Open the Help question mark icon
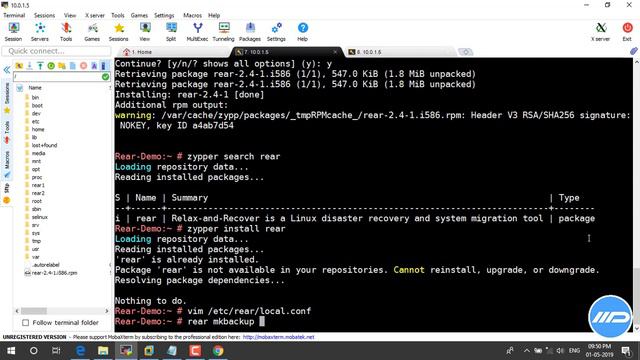 point(302,32)
